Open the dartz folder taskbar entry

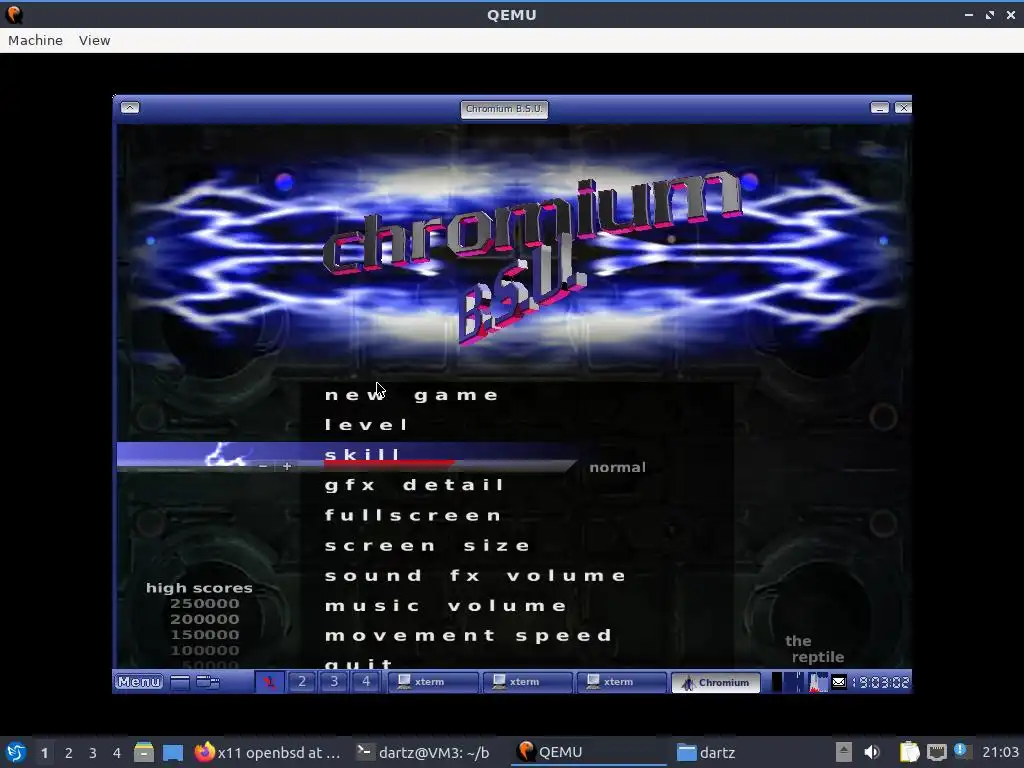[707, 752]
